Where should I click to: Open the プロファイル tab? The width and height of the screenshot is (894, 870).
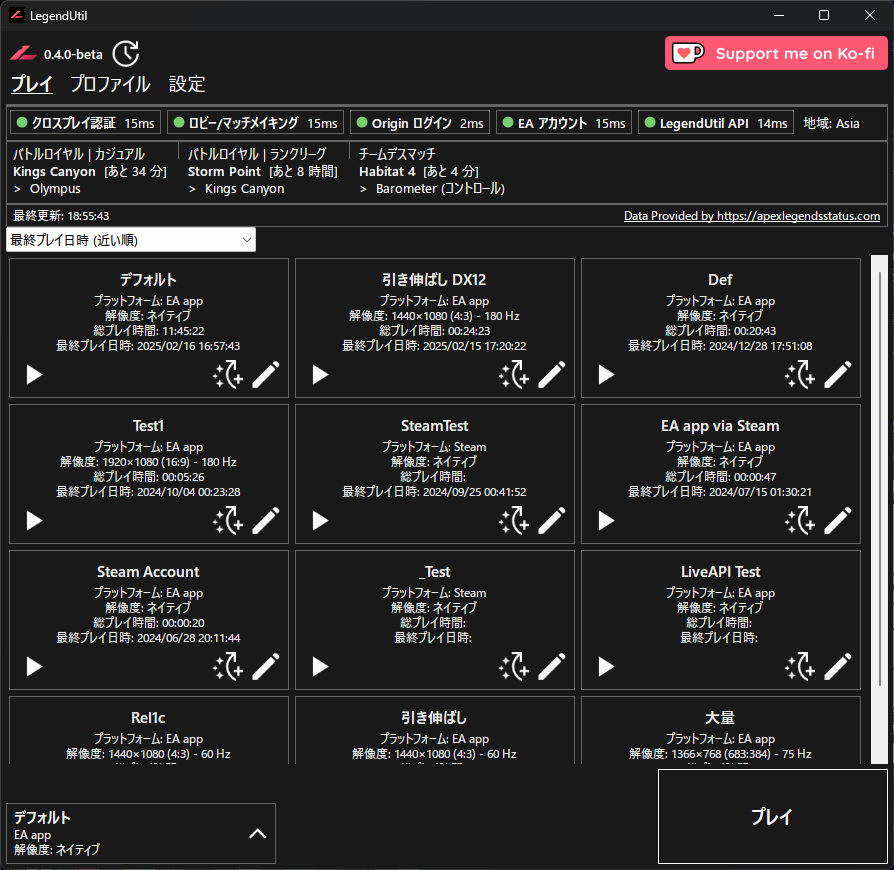point(111,84)
